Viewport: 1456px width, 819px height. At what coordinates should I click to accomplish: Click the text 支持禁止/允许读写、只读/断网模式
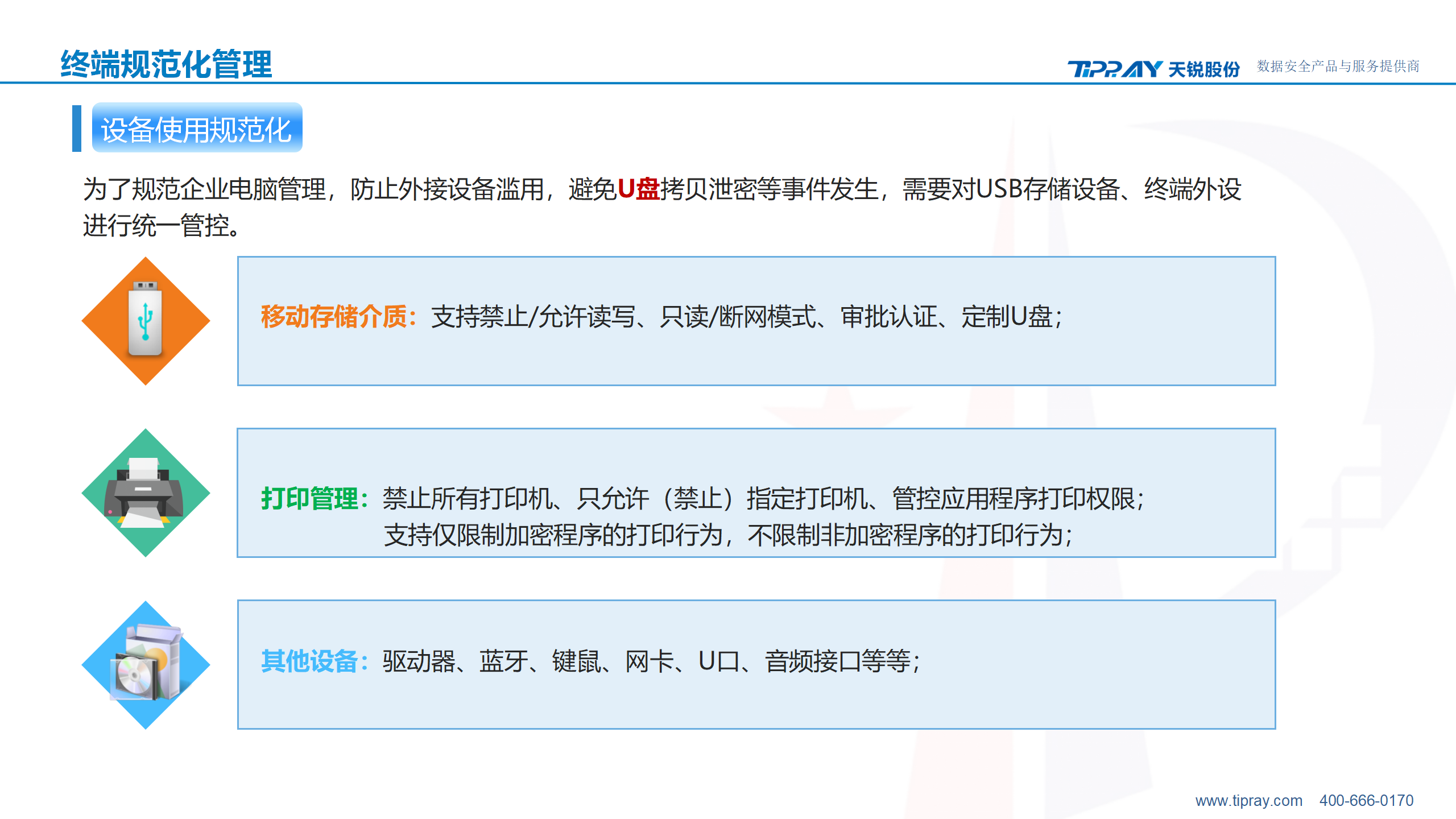coord(623,317)
